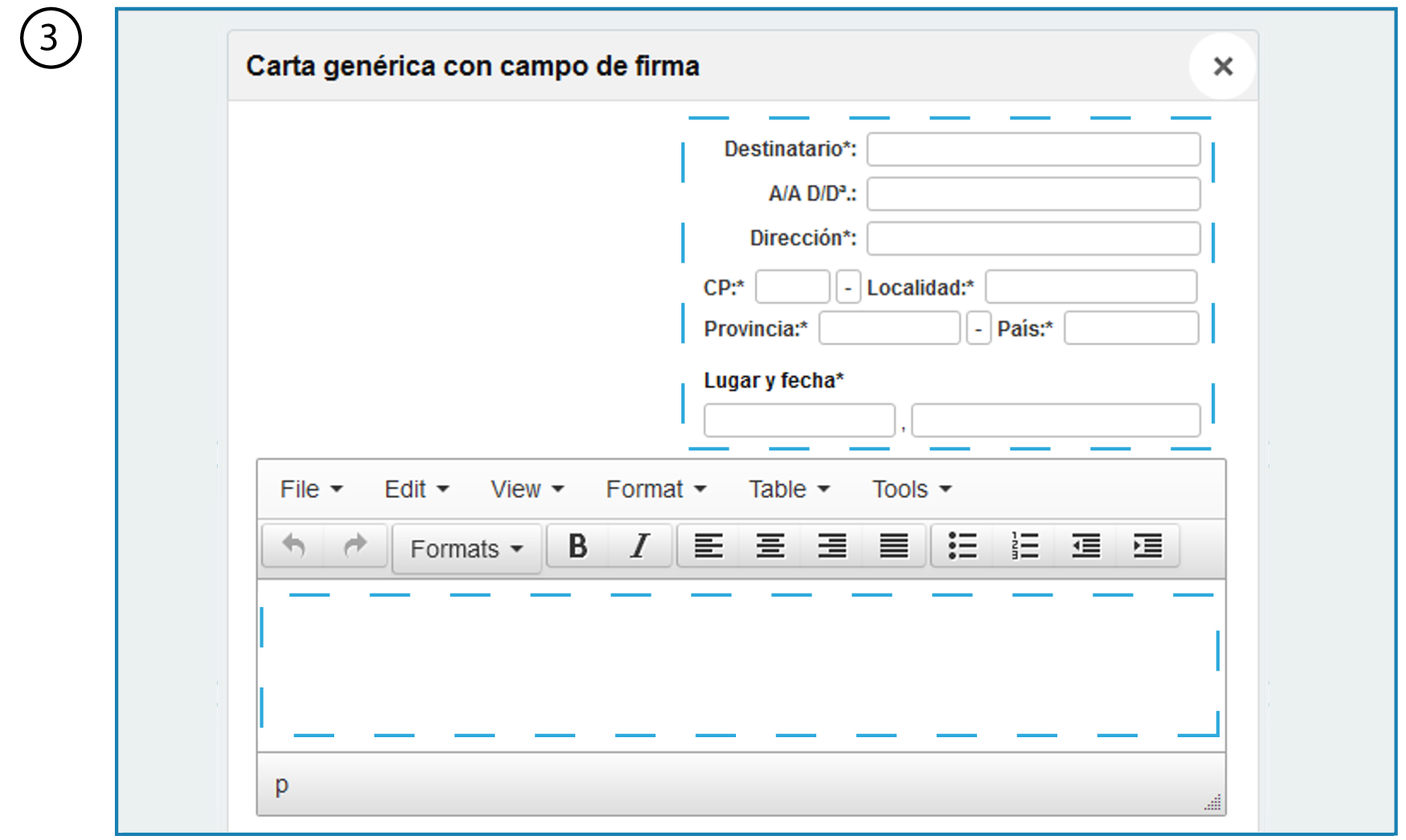Close the Carta genérica dialog
Viewport: 1406px width, 840px height.
pyautogui.click(x=1223, y=66)
